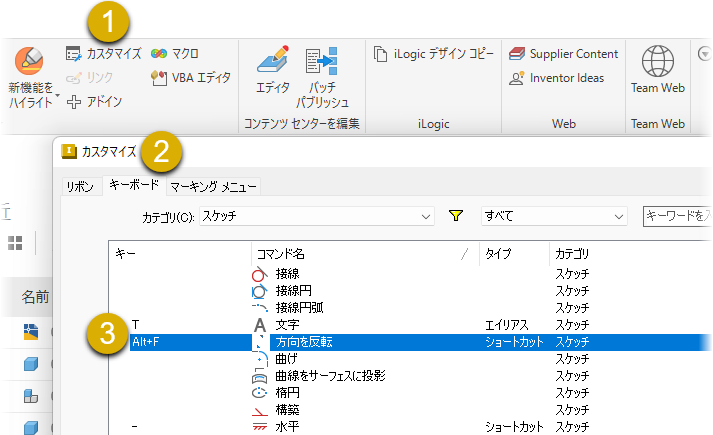Click the yellow filter funnel icon

456,215
